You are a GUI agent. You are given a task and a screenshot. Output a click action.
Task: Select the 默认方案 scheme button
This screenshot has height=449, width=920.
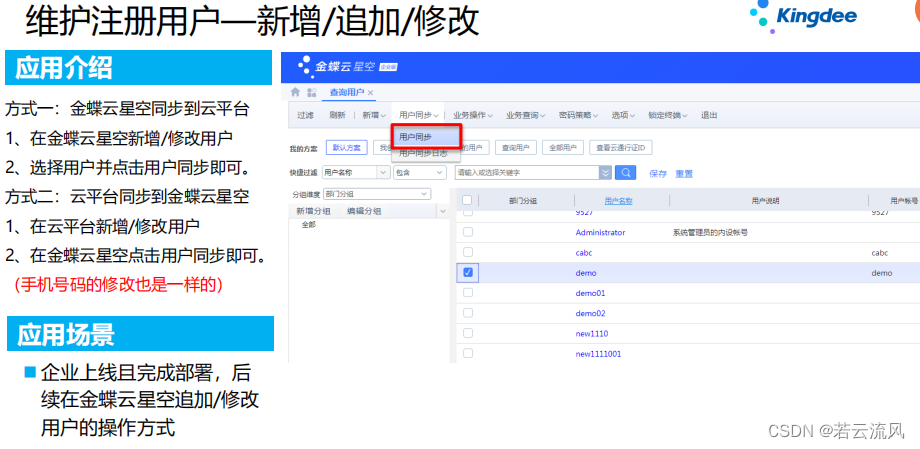click(x=347, y=148)
